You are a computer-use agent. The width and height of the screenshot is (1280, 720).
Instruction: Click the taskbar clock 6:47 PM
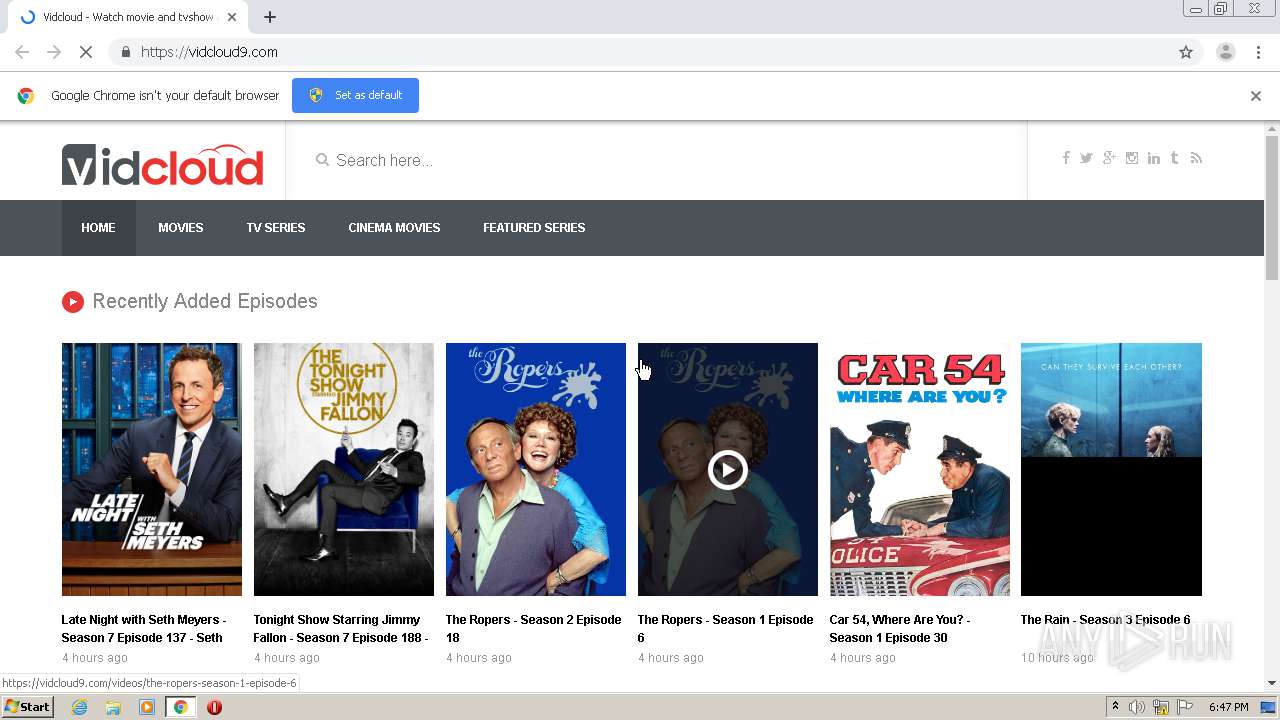[x=1228, y=707]
